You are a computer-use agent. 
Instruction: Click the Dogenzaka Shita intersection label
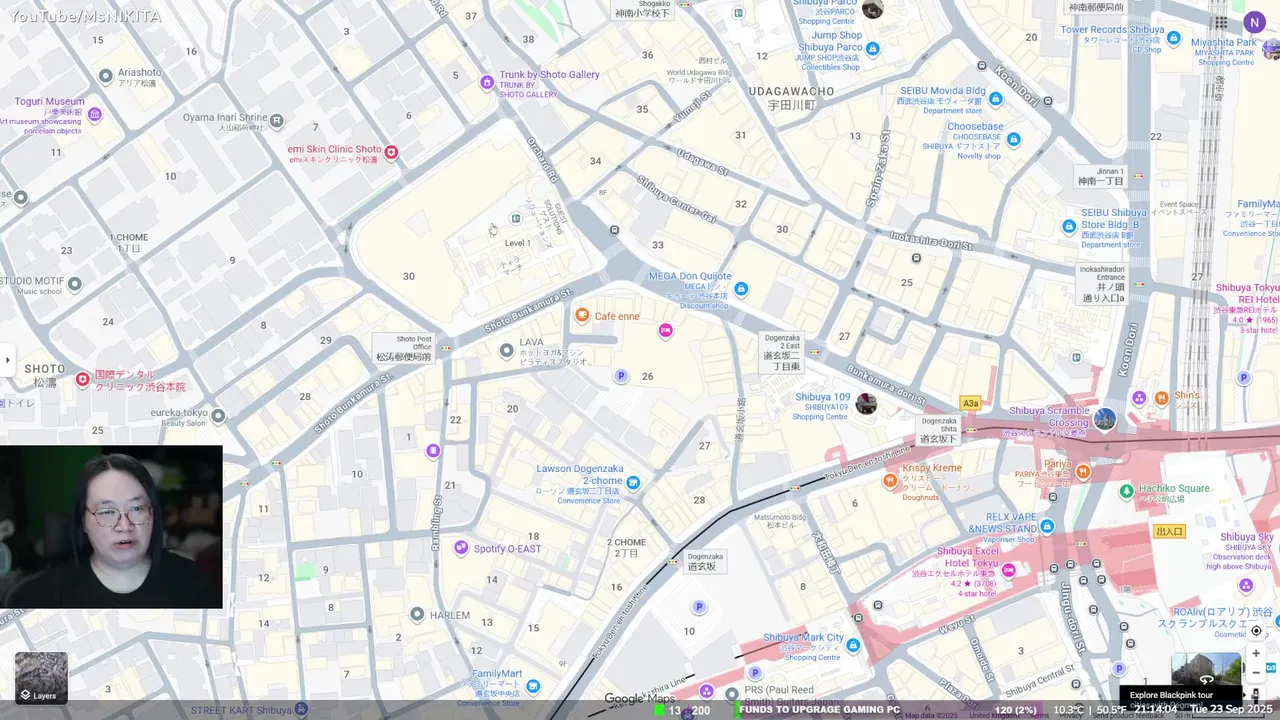click(938, 430)
